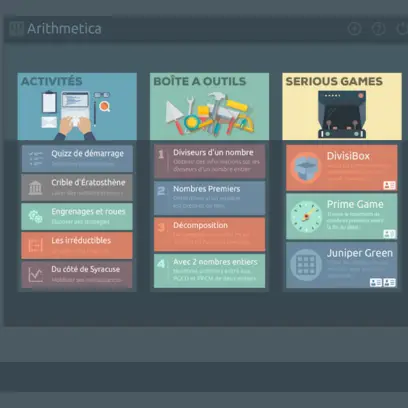
Task: Click the plus circle icon in header
Action: point(355,29)
